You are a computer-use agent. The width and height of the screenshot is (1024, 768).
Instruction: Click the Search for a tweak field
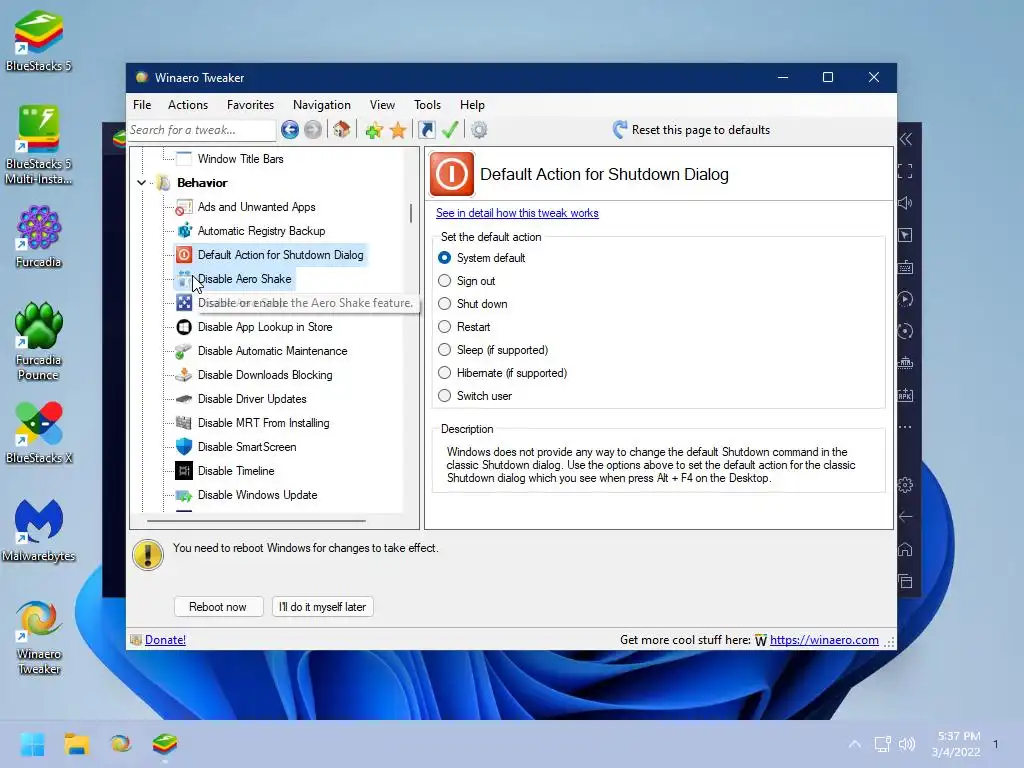click(x=201, y=130)
